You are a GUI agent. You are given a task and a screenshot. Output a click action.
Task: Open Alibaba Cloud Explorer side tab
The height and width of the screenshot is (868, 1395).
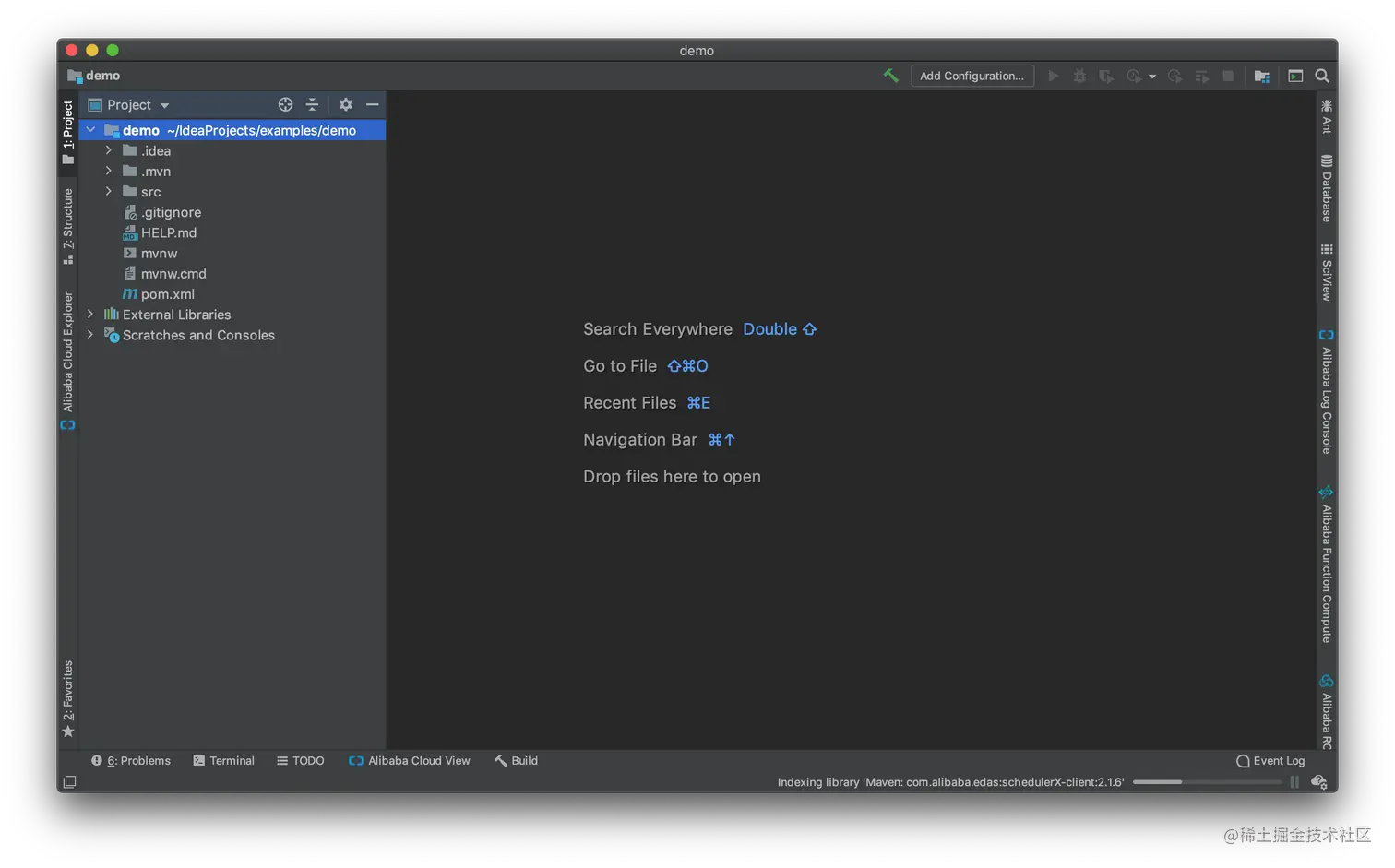click(x=67, y=361)
